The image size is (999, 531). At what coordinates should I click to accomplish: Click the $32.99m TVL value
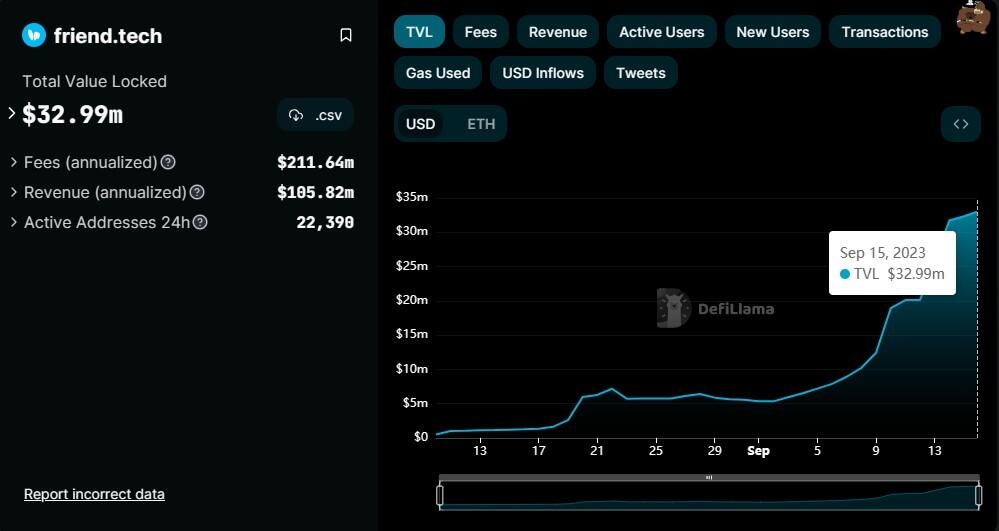pos(73,115)
